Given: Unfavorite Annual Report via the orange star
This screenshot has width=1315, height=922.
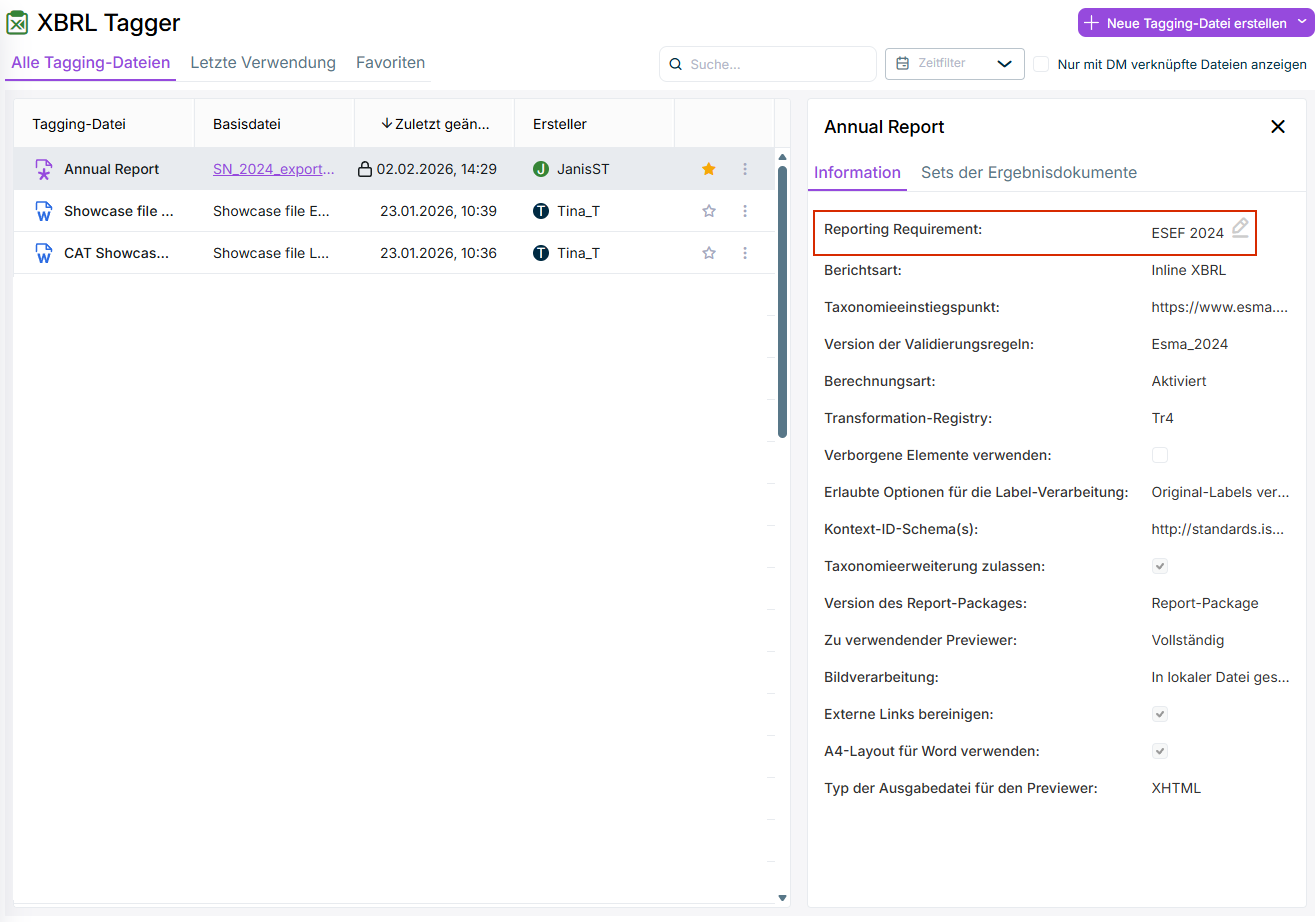Looking at the screenshot, I should 709,169.
